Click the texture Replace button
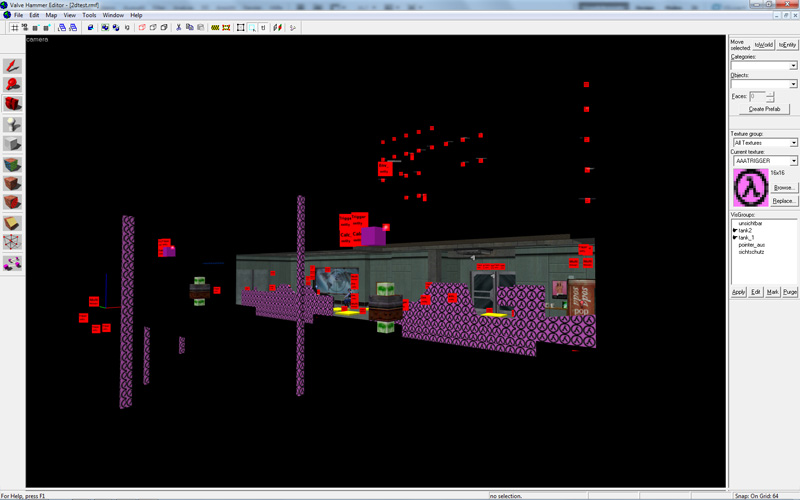The height and width of the screenshot is (500, 800). click(x=784, y=201)
